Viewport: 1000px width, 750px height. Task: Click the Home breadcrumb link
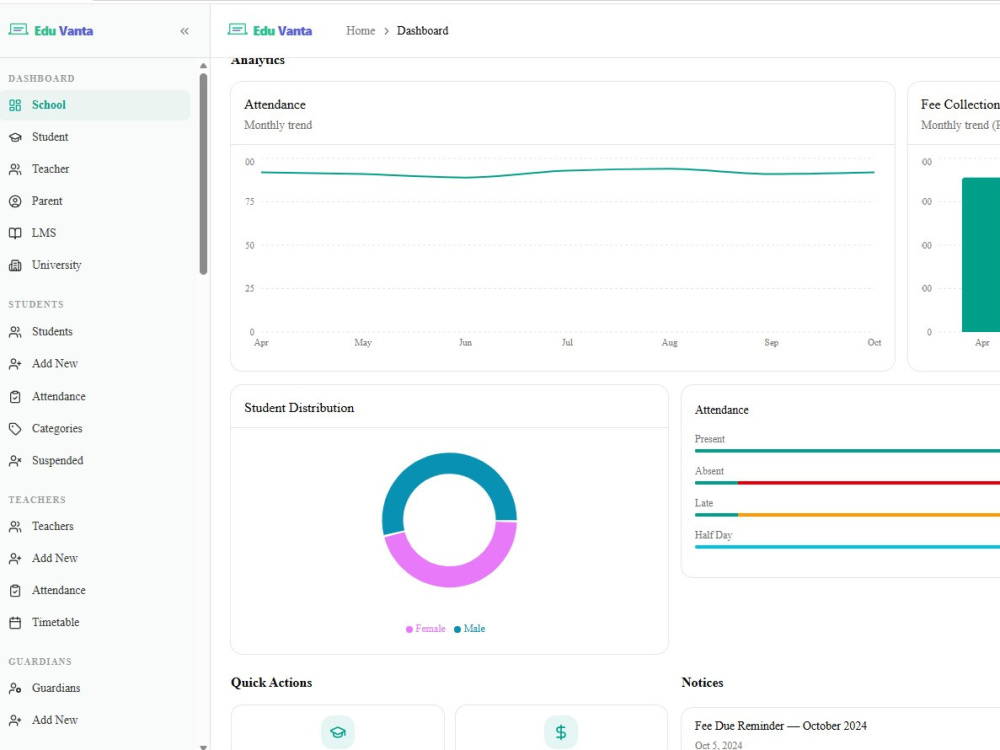coord(360,31)
